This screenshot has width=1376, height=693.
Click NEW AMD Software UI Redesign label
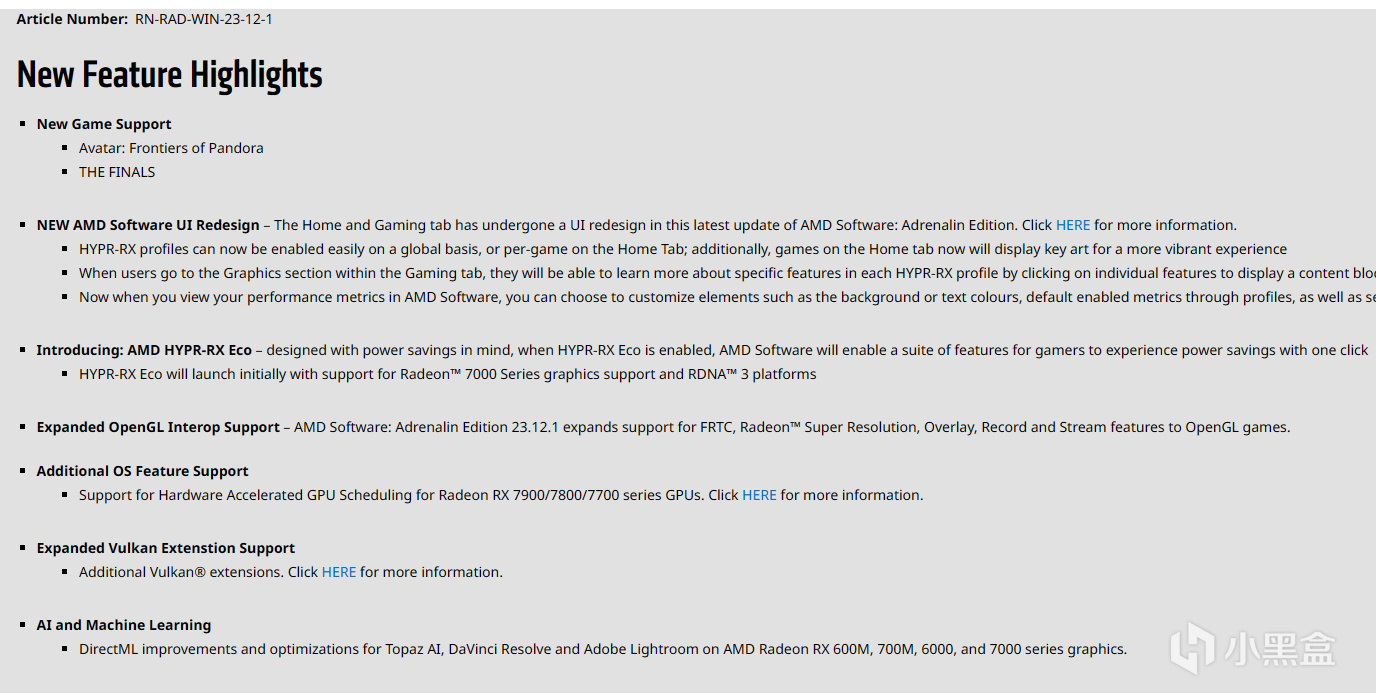(x=148, y=225)
